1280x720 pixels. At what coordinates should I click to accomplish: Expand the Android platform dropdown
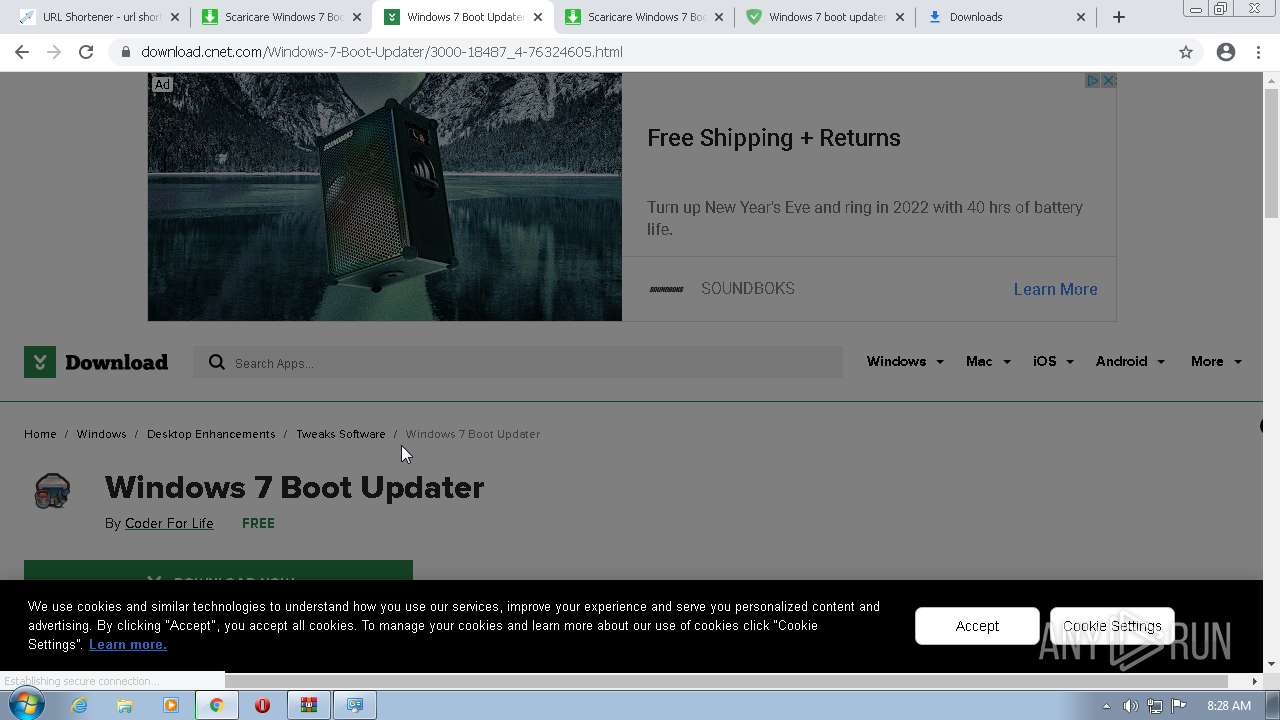click(1130, 361)
